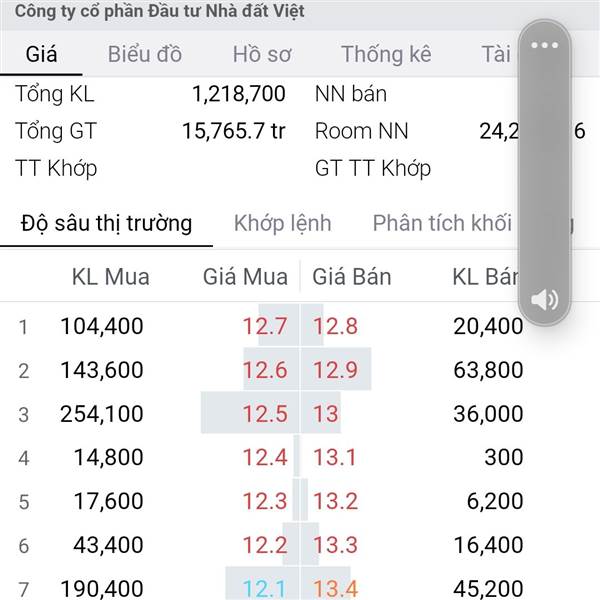600x600 pixels.
Task: Tap the speaker volume icon
Action: [x=544, y=299]
